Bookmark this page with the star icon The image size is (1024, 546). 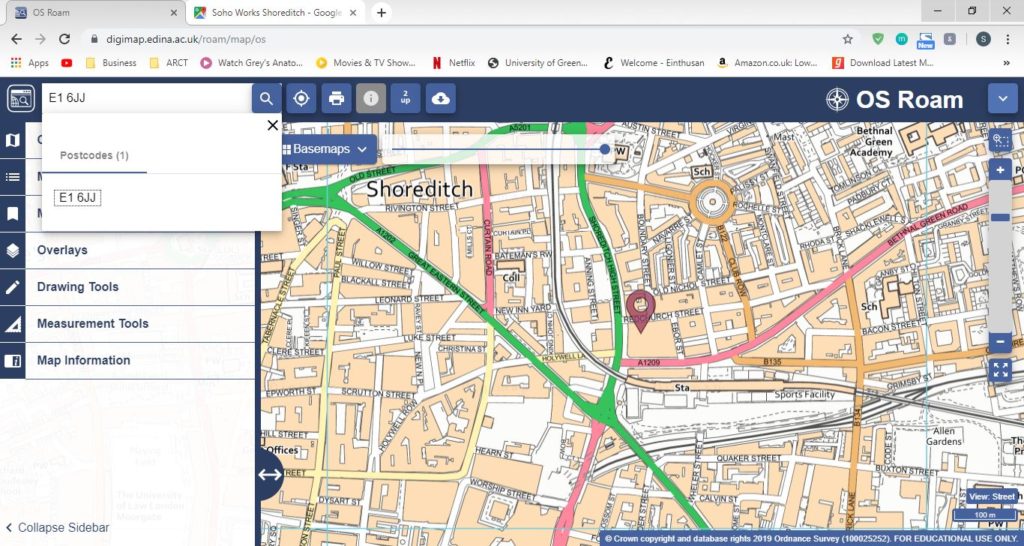click(x=848, y=39)
